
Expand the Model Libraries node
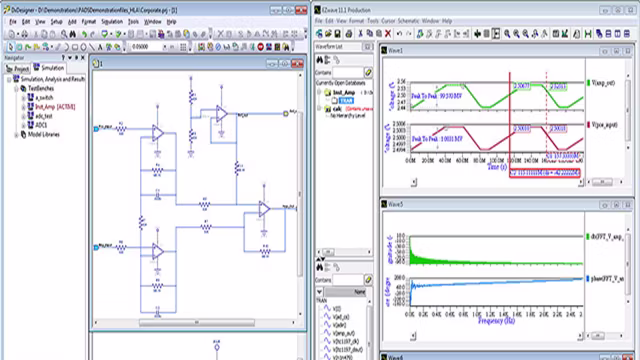[x=16, y=135]
